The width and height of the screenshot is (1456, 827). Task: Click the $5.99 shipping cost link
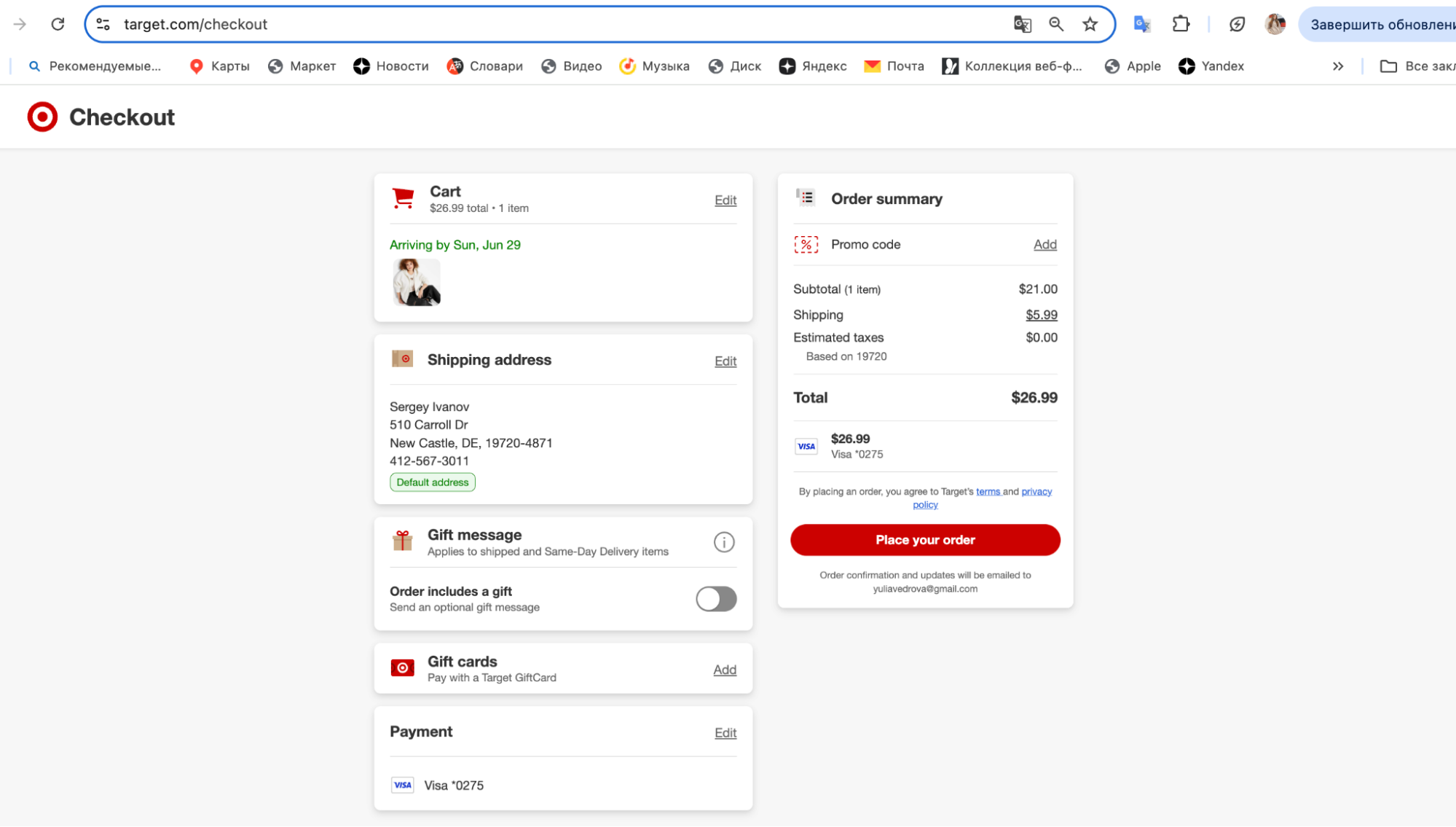1041,315
